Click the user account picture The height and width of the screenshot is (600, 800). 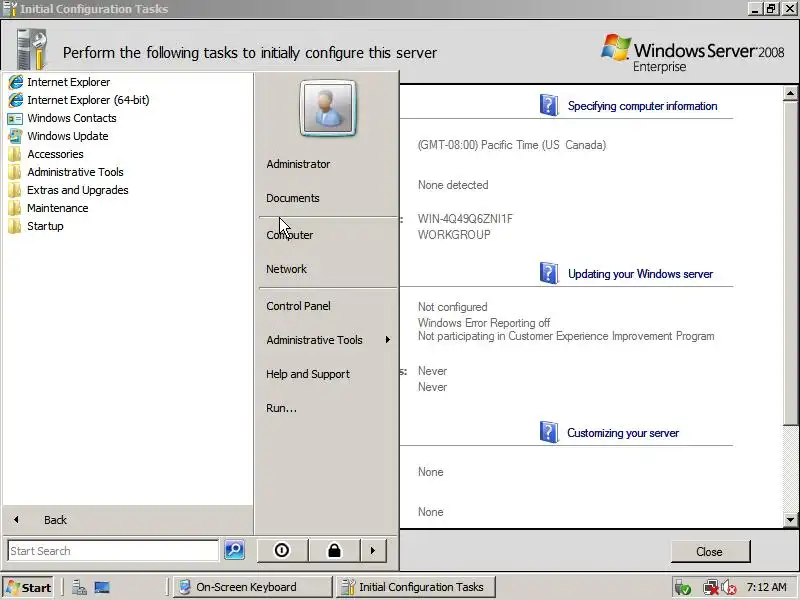point(328,108)
